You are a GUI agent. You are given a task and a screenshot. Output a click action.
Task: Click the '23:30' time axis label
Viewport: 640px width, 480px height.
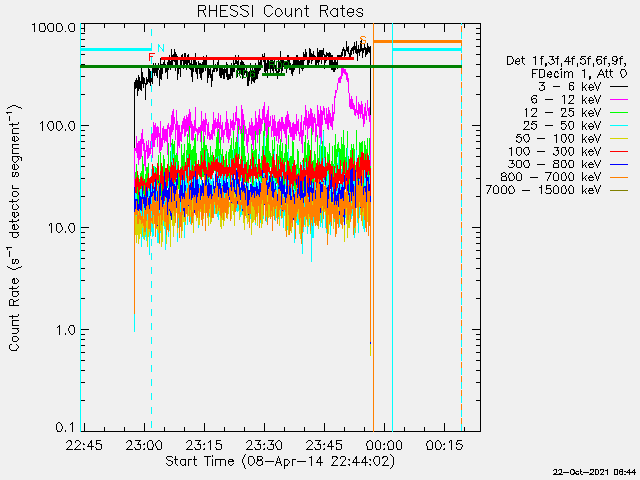point(264,445)
